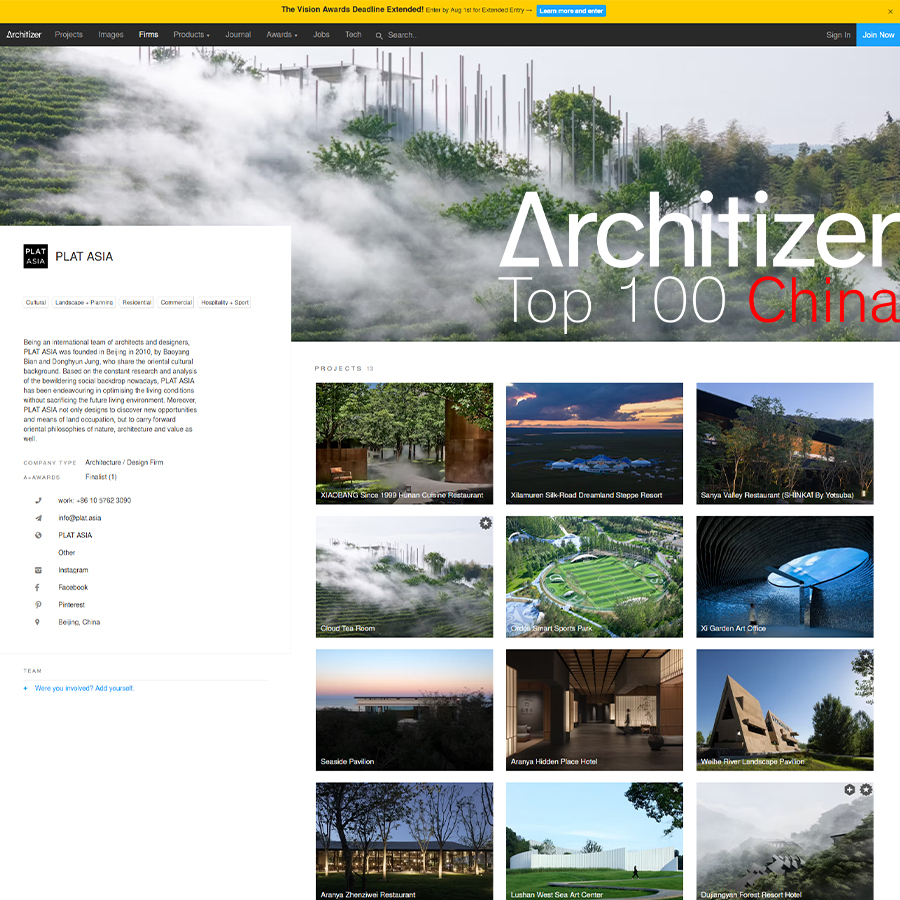This screenshot has width=900, height=900.
Task: Click the award badge on Cloud Tea Room
Action: (485, 523)
